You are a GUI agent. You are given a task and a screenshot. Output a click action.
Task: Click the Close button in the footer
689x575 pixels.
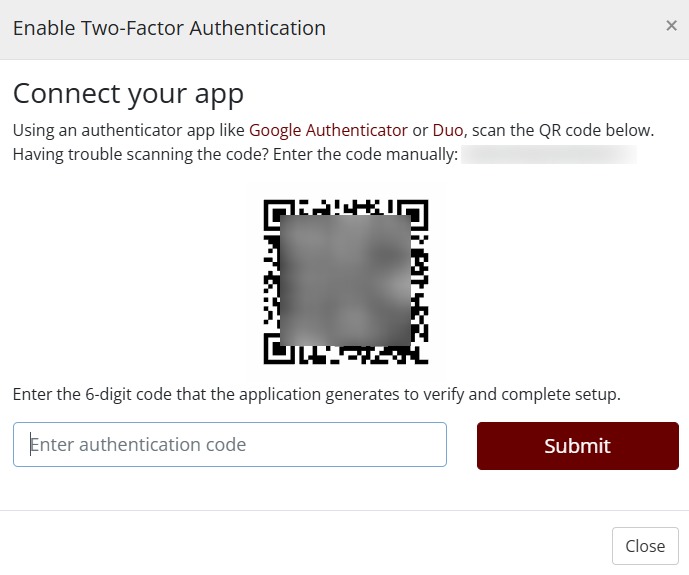(x=645, y=546)
